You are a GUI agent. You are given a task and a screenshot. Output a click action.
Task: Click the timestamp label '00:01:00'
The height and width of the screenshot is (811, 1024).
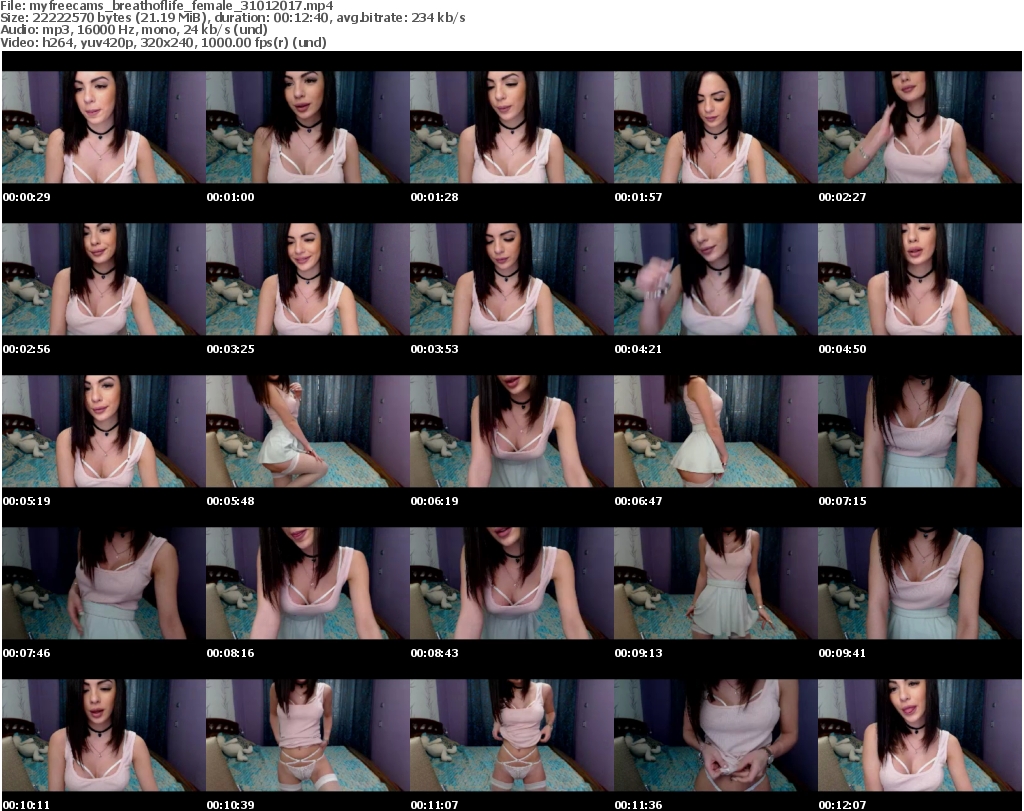(231, 197)
